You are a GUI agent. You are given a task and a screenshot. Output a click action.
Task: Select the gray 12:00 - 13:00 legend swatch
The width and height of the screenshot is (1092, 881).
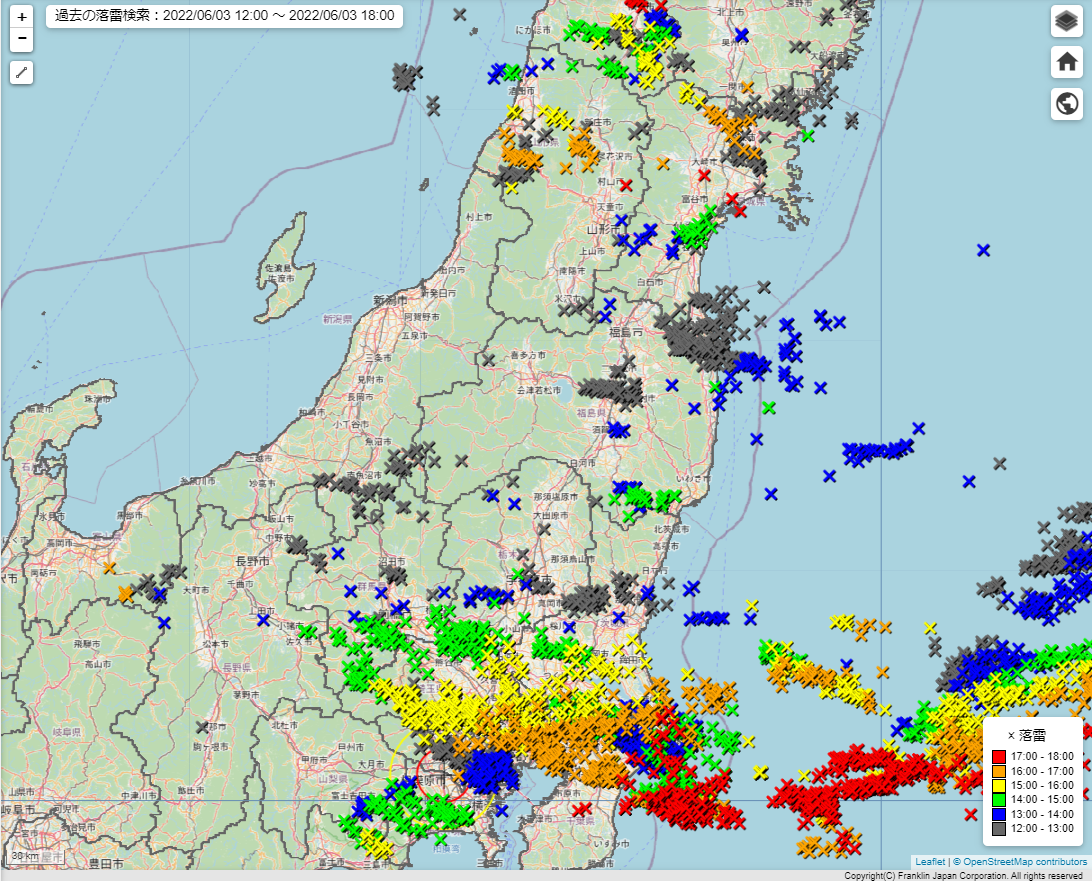click(999, 828)
